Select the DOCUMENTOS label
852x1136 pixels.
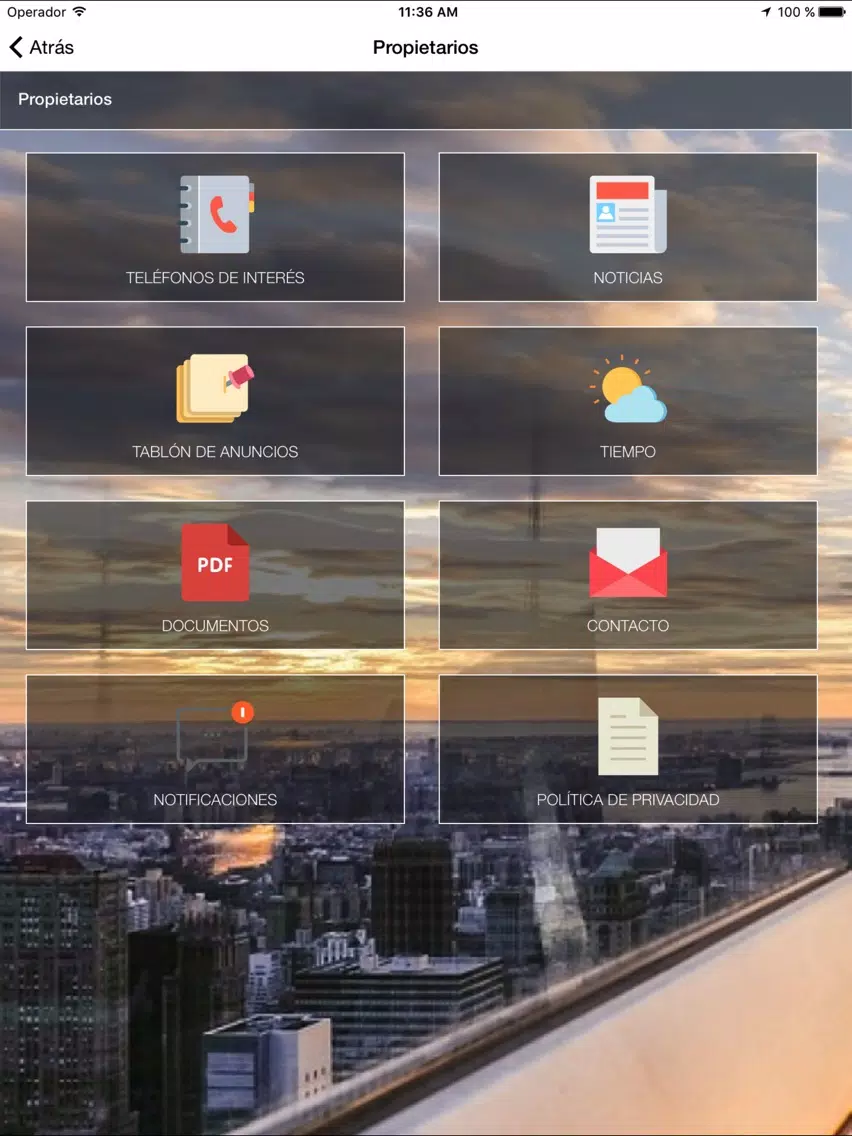tap(215, 625)
